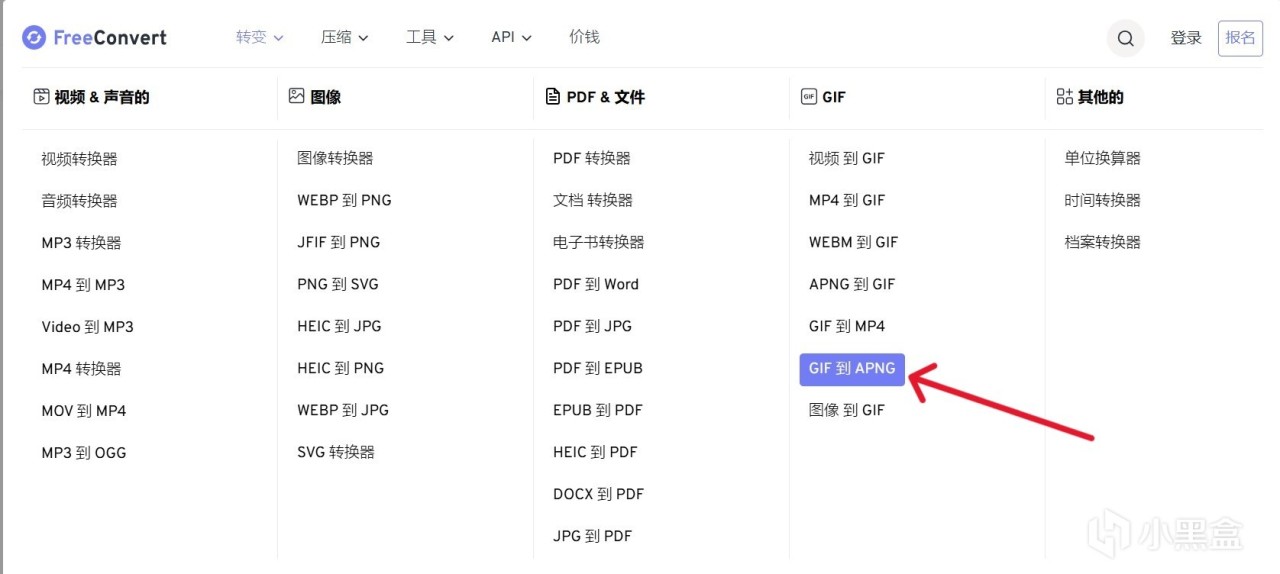Select GIF 到 APNG converter
This screenshot has height=574, width=1280.
(x=852, y=368)
